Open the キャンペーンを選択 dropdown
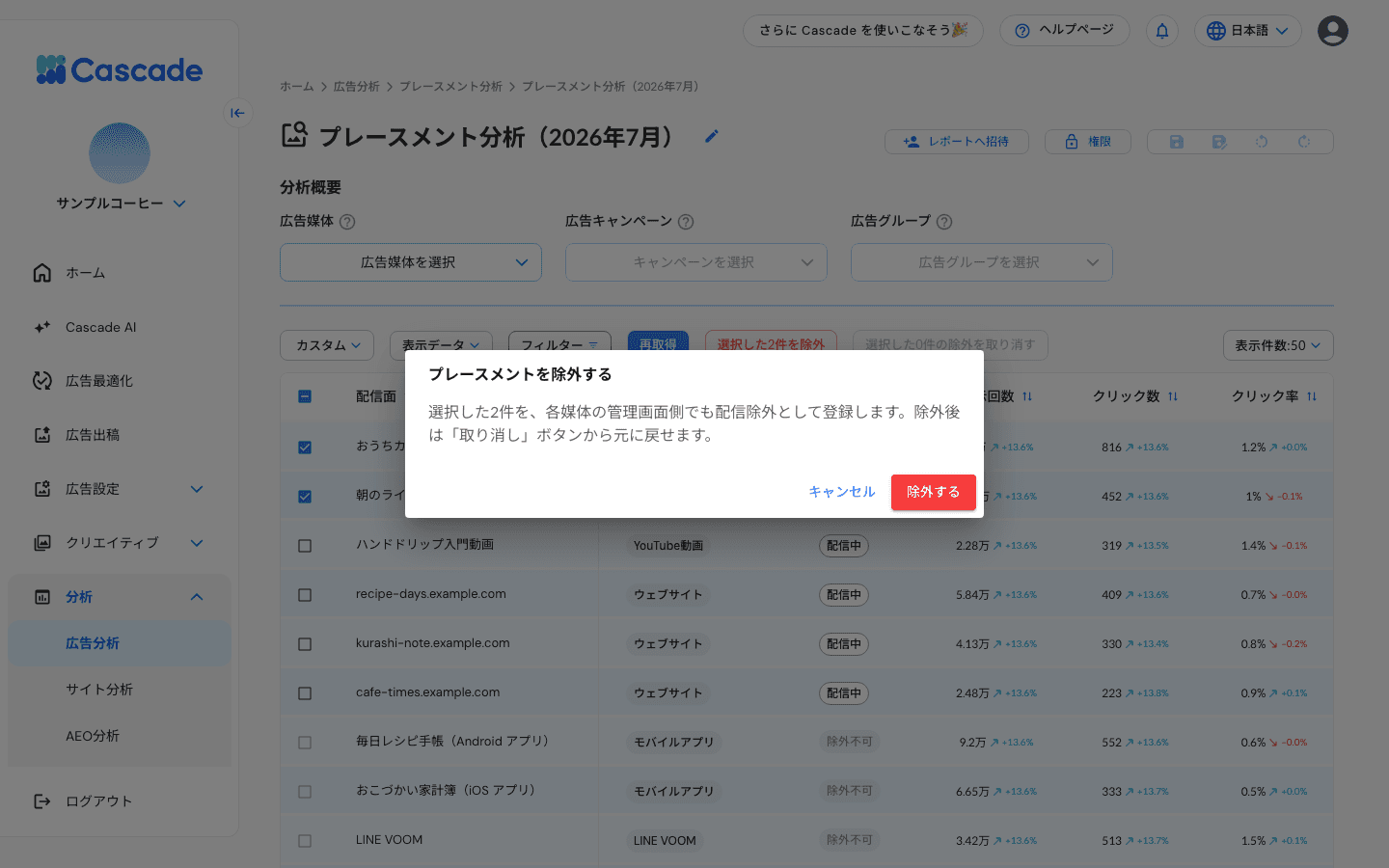This screenshot has height=868, width=1389. (696, 262)
